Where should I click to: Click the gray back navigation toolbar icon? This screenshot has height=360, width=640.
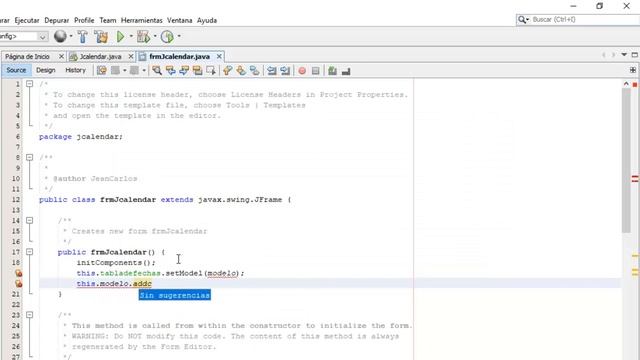[116, 71]
